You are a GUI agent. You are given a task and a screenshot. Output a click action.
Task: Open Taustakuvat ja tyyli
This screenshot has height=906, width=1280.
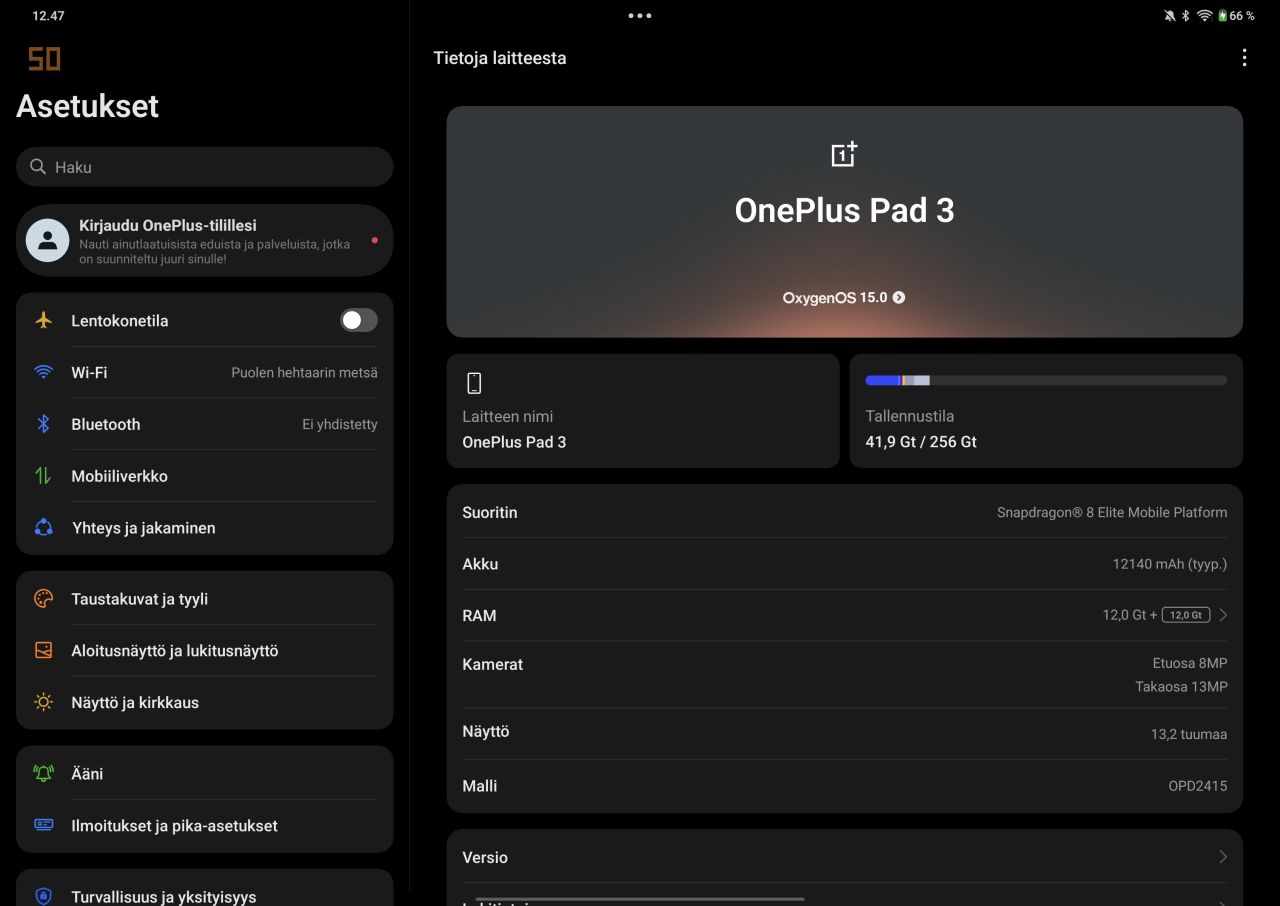tap(204, 599)
